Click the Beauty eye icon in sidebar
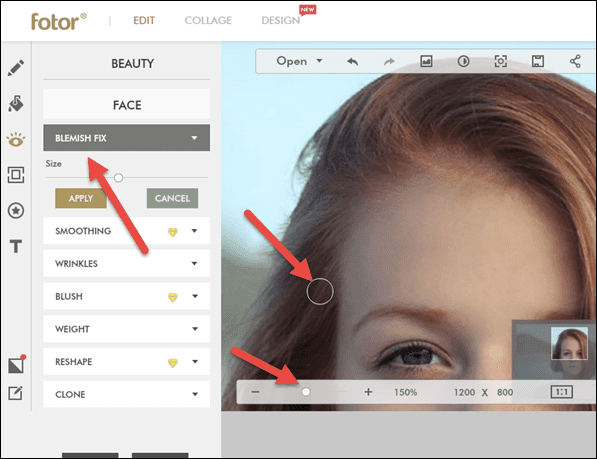Screen dimensions: 597x459 coord(16,140)
